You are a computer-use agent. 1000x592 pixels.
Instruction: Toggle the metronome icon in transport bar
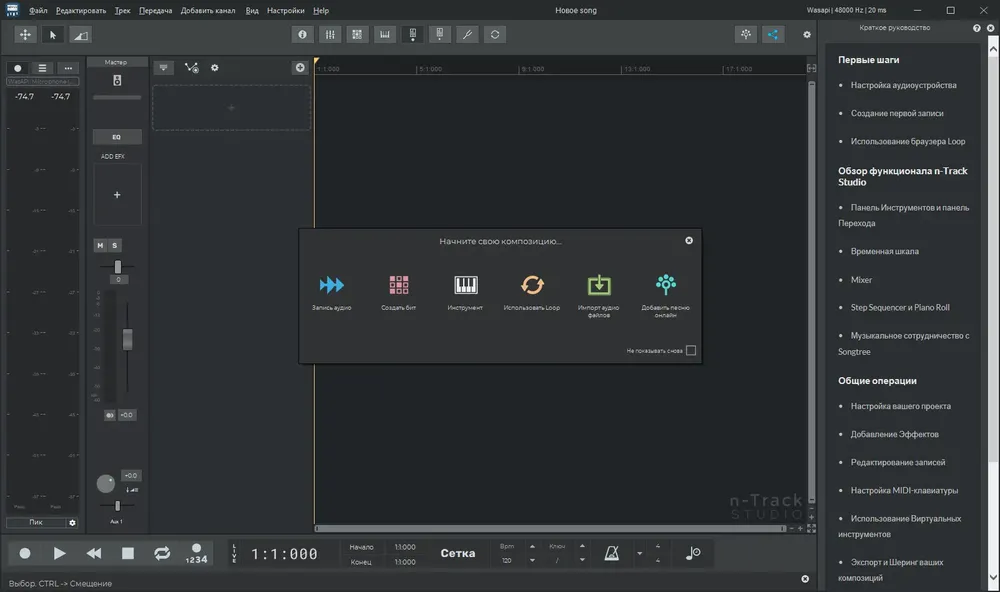(x=612, y=553)
